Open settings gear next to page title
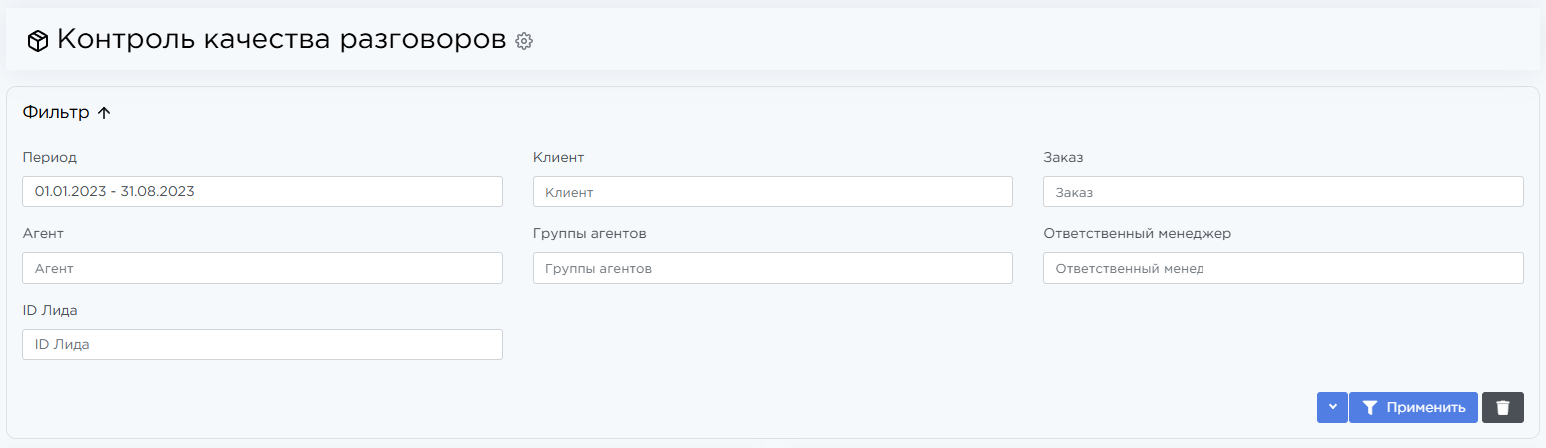The width and height of the screenshot is (1546, 448). point(524,41)
